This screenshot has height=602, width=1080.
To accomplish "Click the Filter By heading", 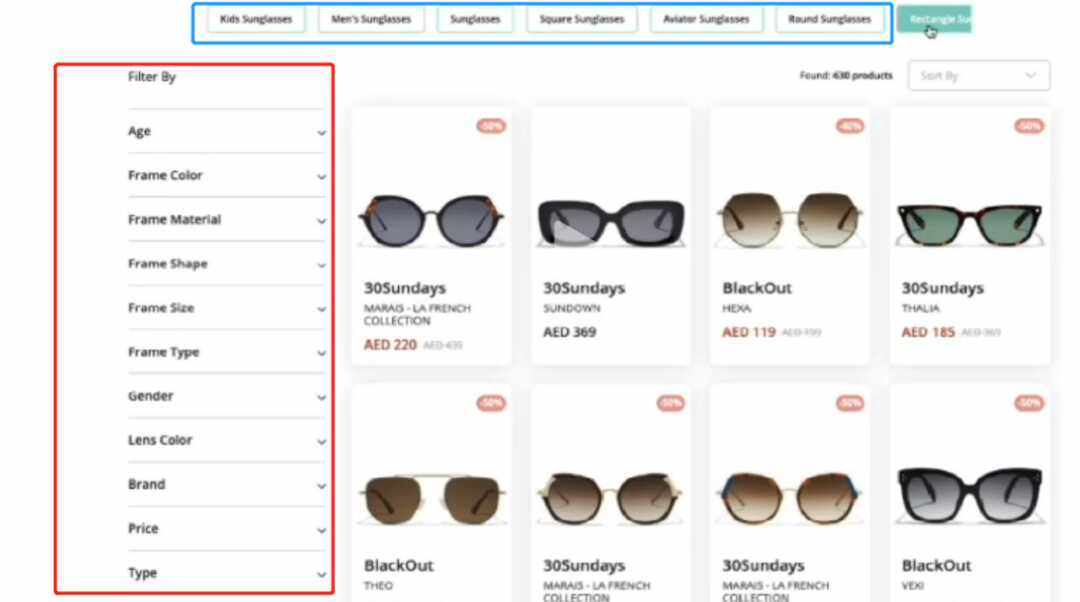I will tap(152, 77).
